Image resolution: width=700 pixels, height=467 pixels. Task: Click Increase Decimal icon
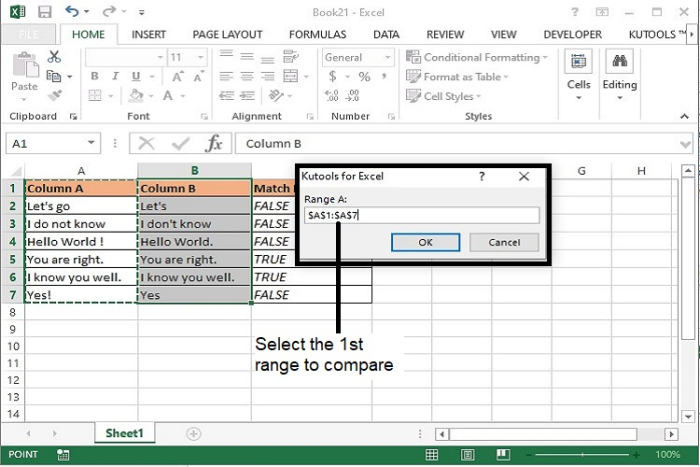(x=332, y=96)
